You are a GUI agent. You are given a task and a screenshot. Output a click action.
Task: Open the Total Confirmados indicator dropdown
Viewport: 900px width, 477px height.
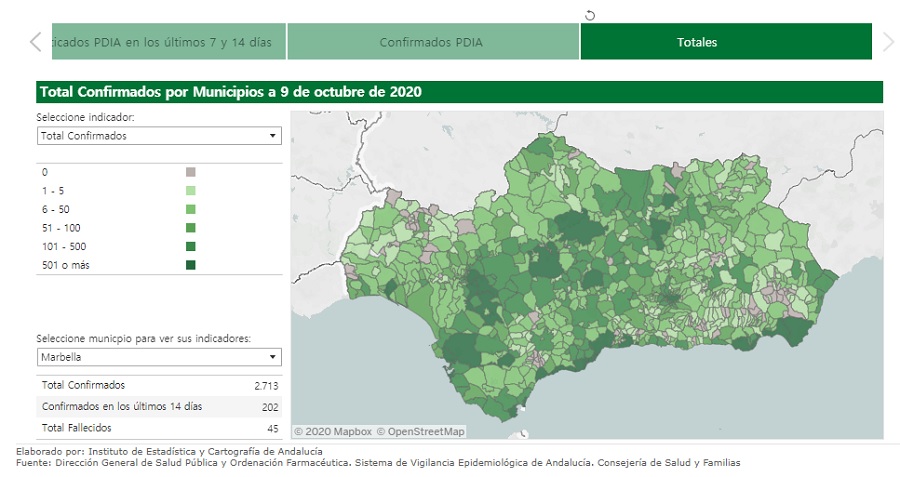(x=159, y=136)
